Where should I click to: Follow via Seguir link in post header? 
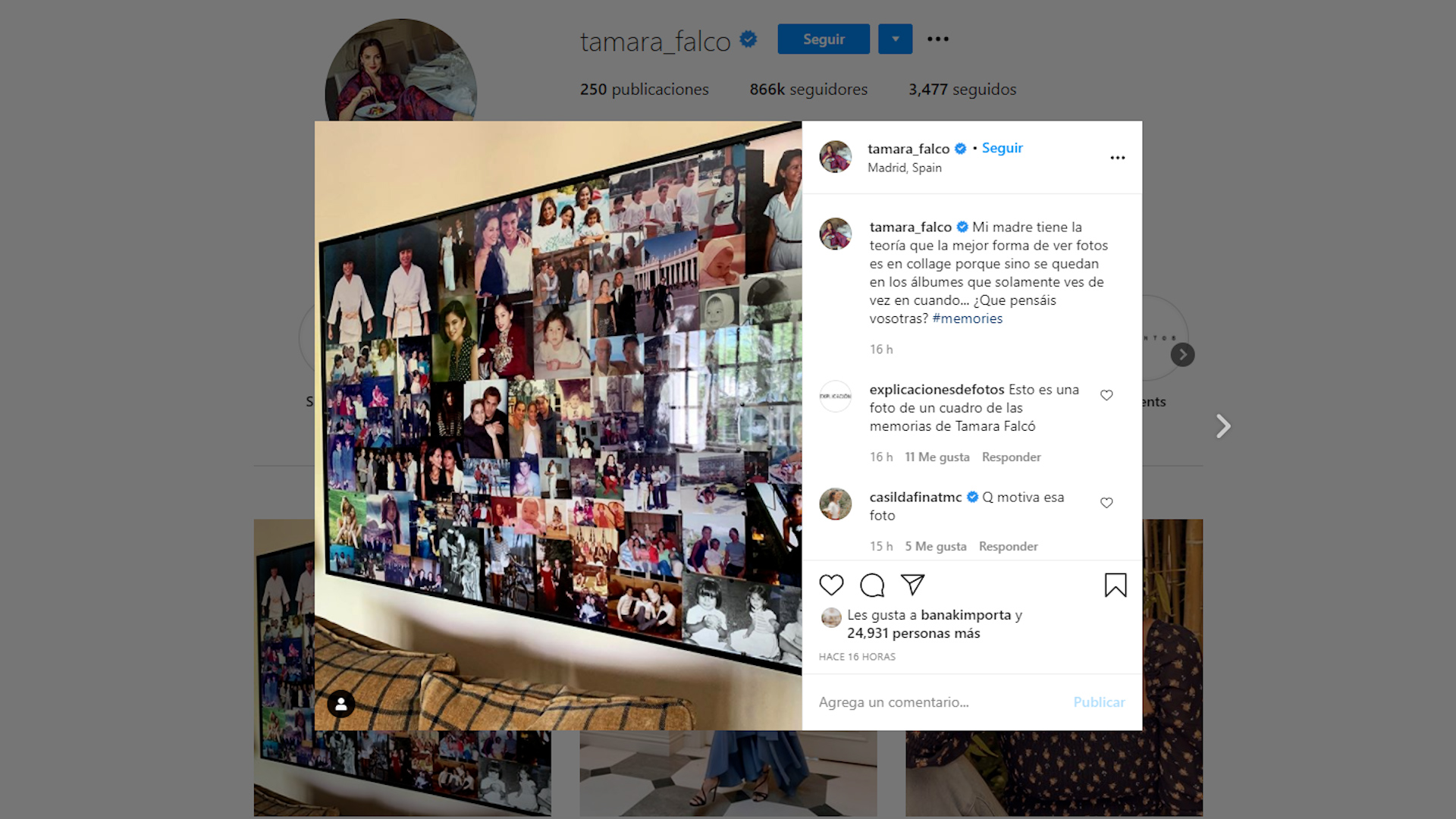tap(1002, 148)
